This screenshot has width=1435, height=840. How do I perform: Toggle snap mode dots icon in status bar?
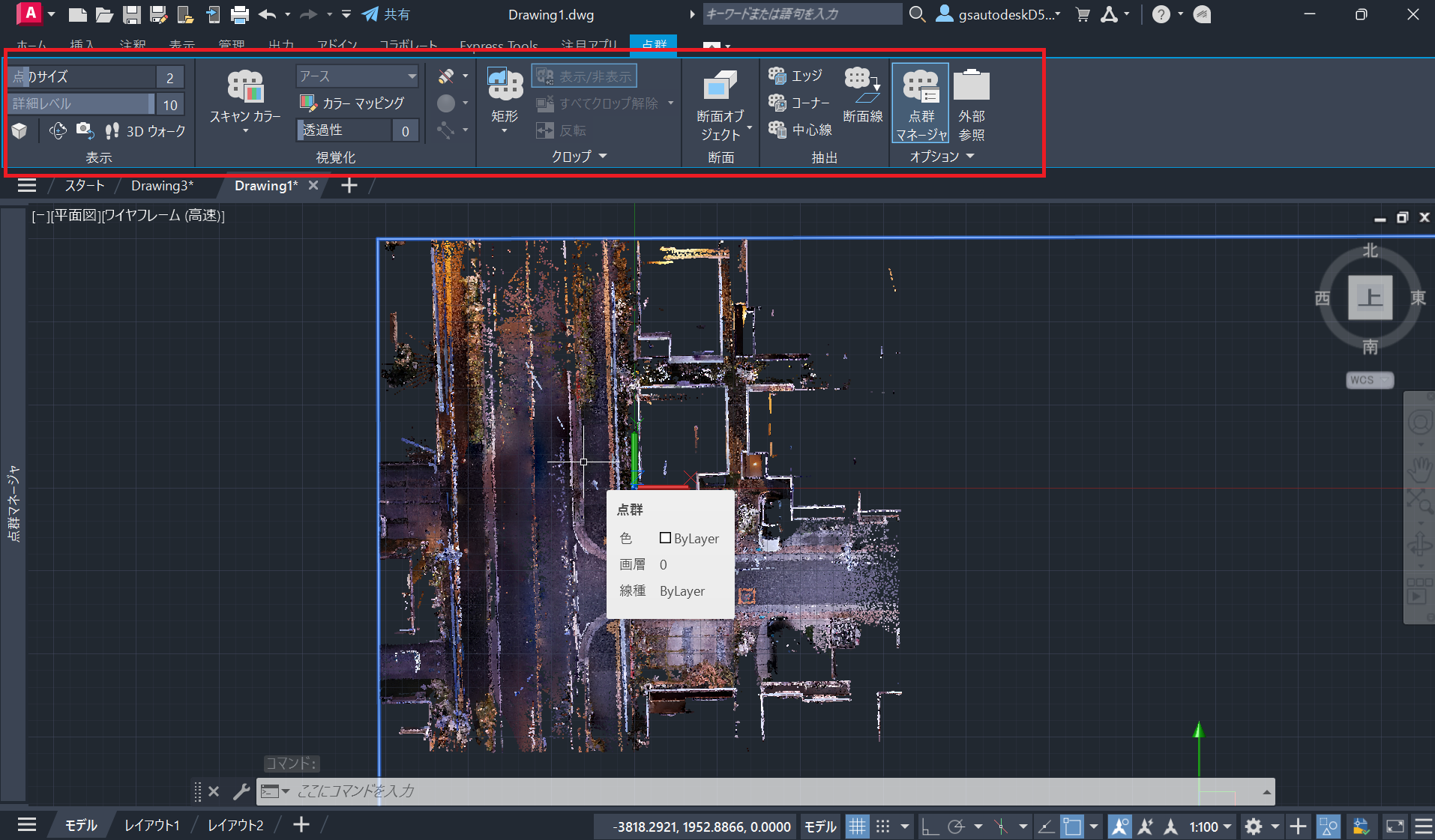(x=883, y=827)
